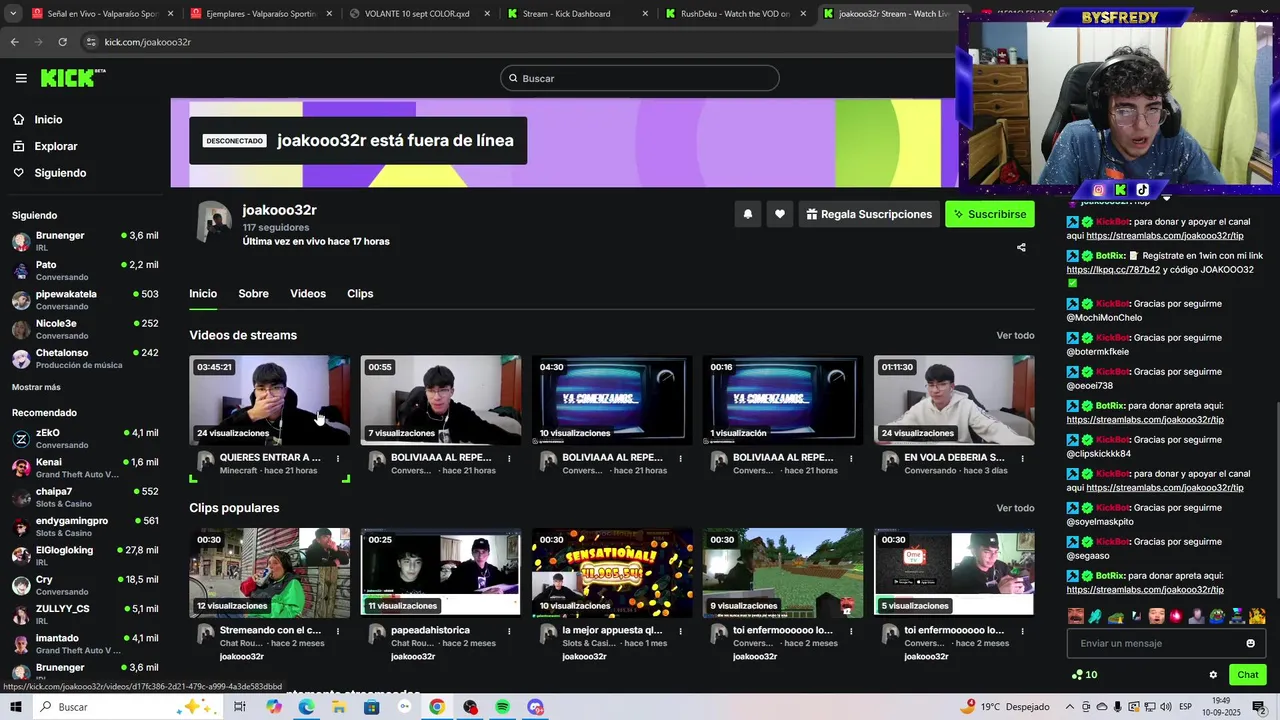The image size is (1280, 720).
Task: Click the heart follow button
Action: point(780,214)
